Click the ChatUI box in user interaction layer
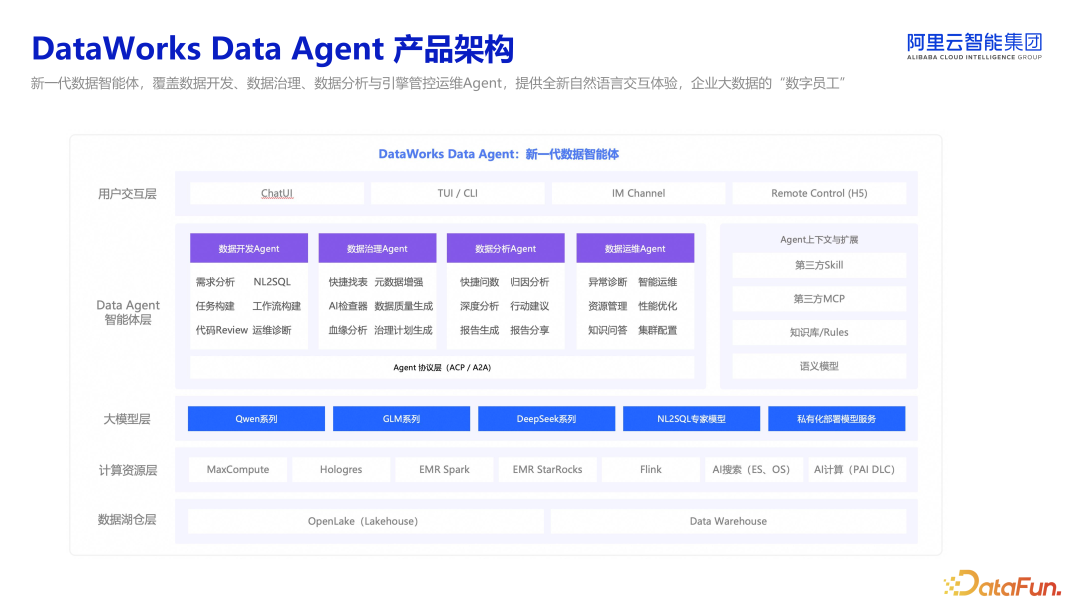 pos(277,193)
